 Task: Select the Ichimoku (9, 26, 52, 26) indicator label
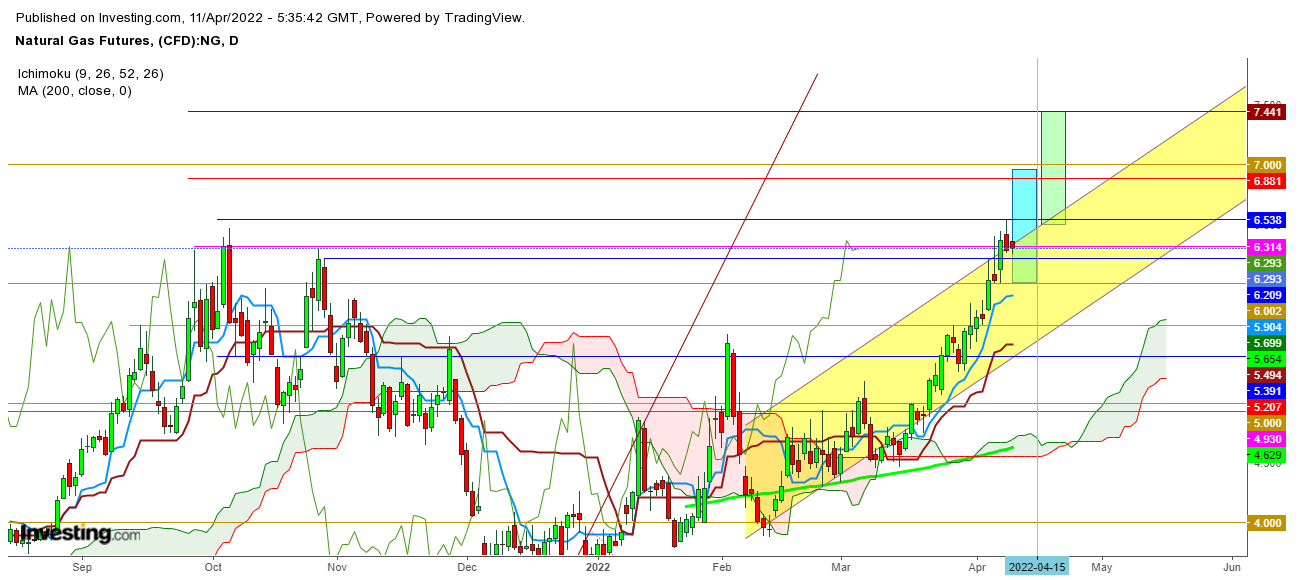[90, 74]
